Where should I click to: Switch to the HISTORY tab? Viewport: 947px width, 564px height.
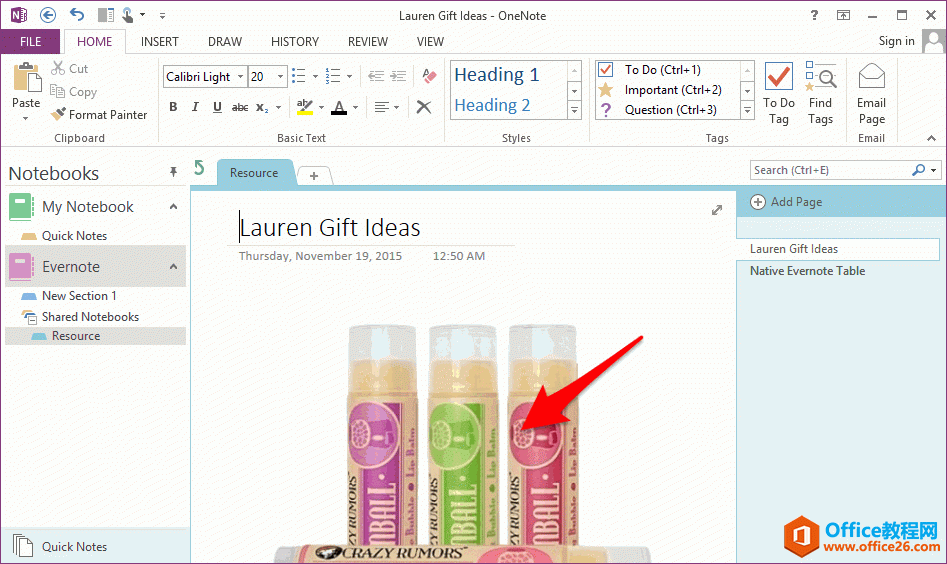point(295,42)
